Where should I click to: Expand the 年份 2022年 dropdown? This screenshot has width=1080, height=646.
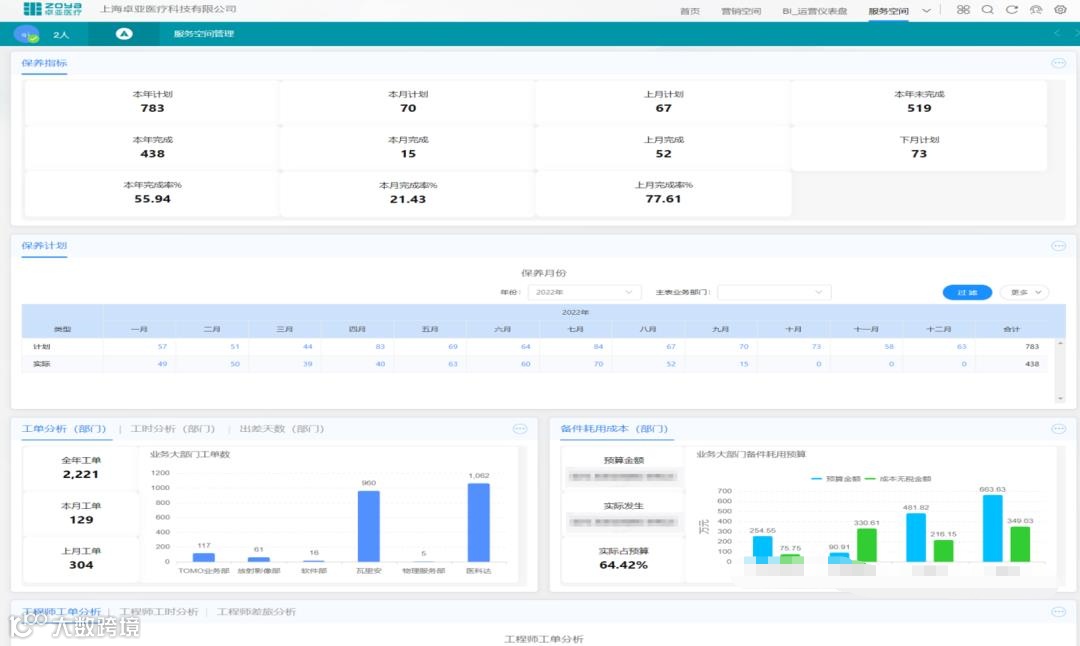pos(584,293)
